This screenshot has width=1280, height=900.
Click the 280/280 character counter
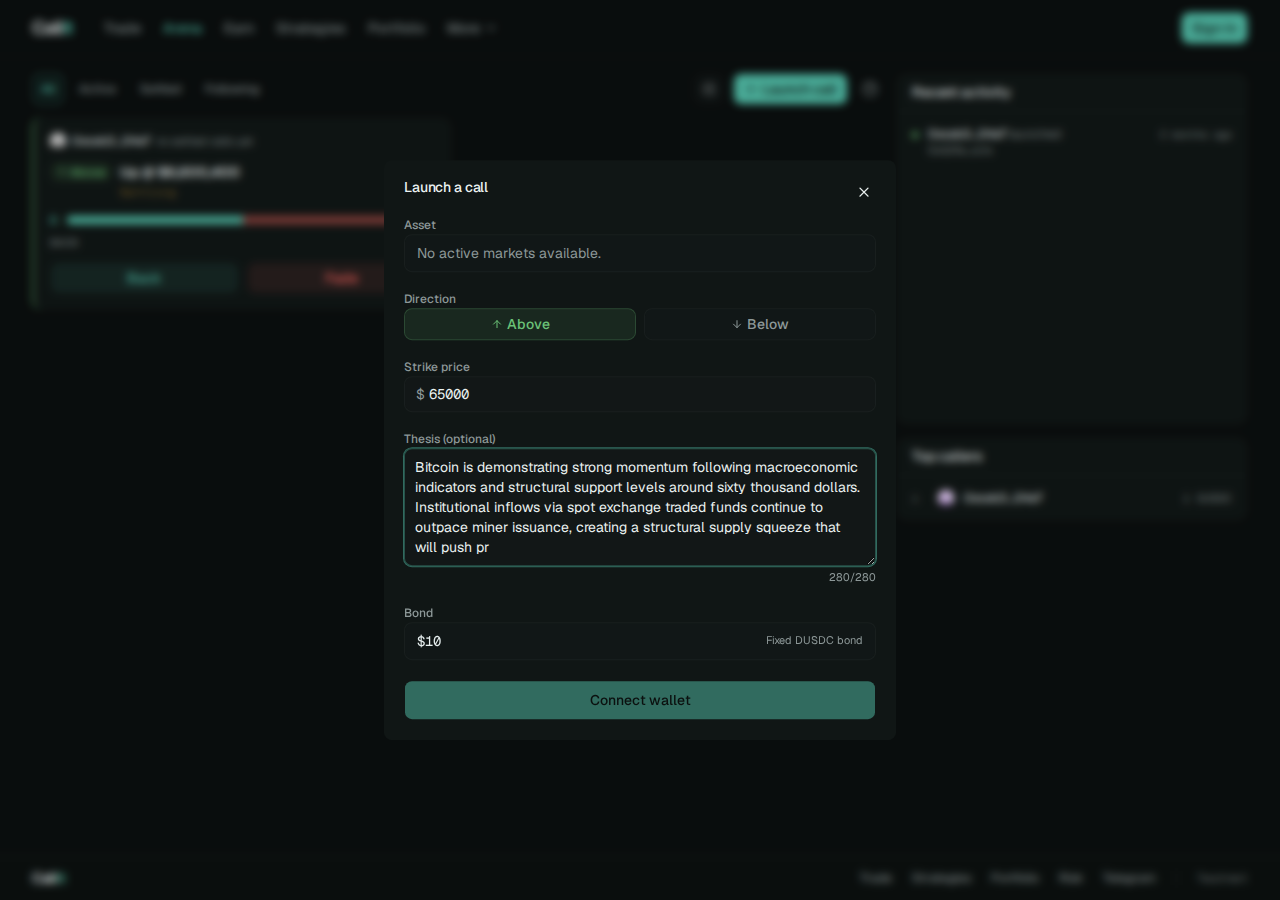(x=852, y=577)
